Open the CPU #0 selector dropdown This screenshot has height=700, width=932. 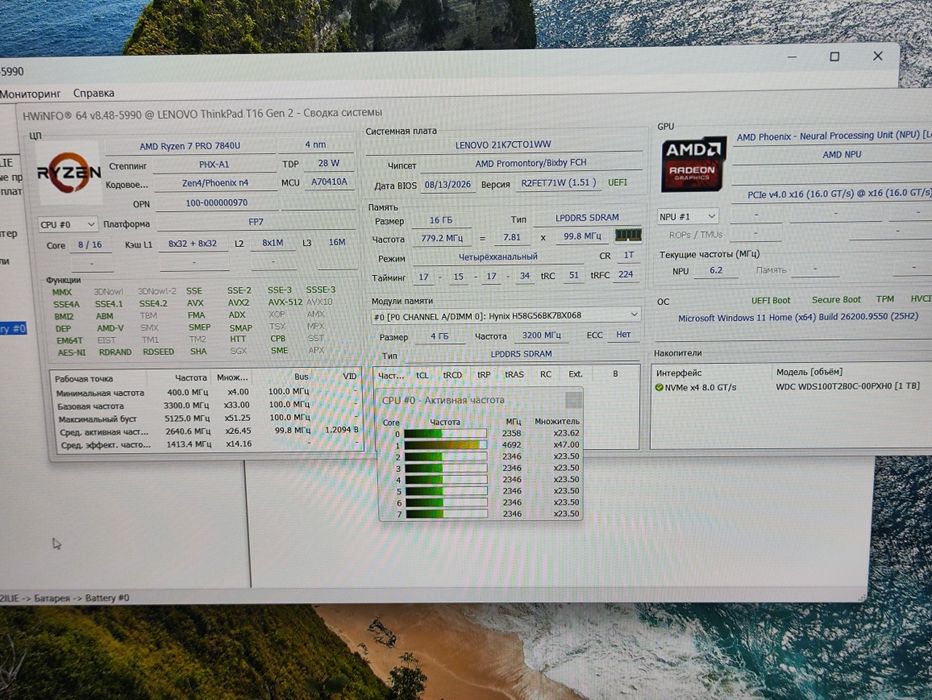coord(67,225)
